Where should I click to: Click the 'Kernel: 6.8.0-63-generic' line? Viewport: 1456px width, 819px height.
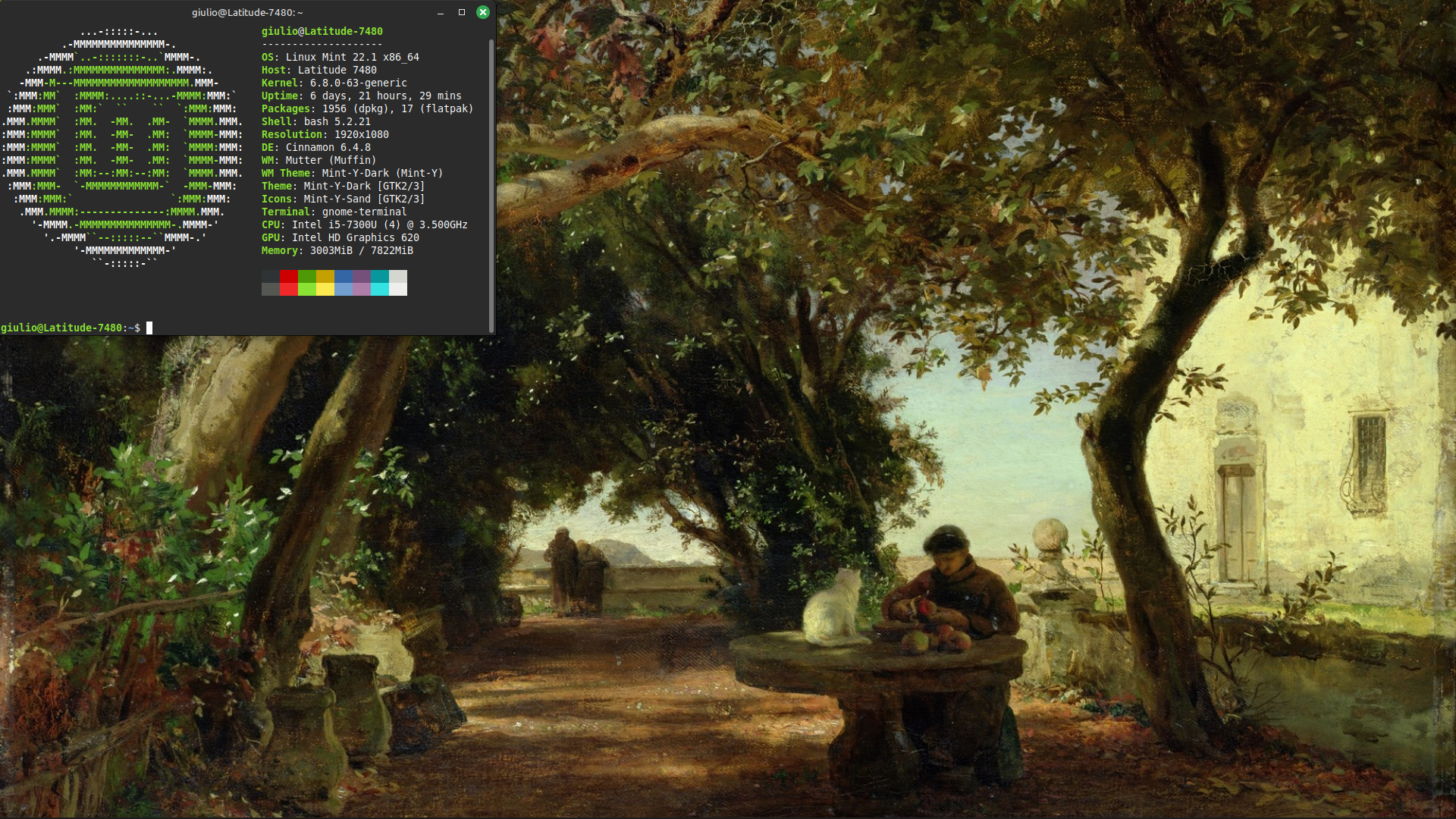click(334, 83)
